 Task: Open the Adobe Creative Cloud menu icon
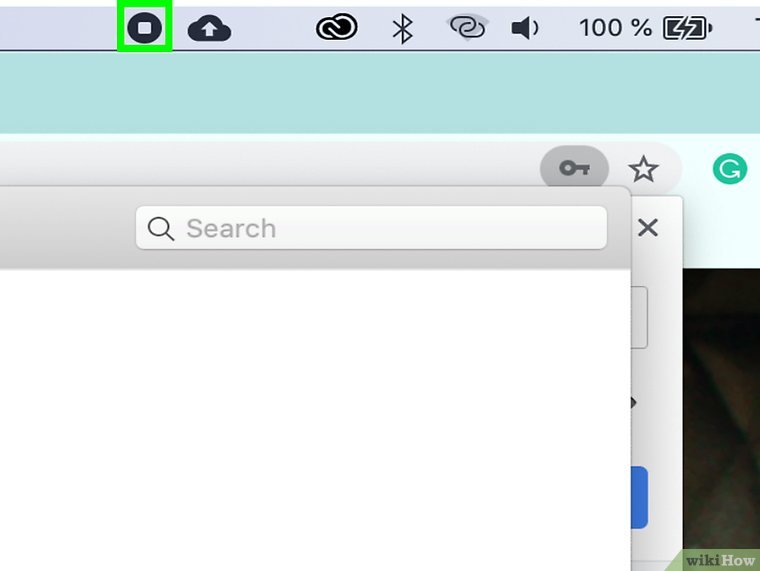(337, 27)
